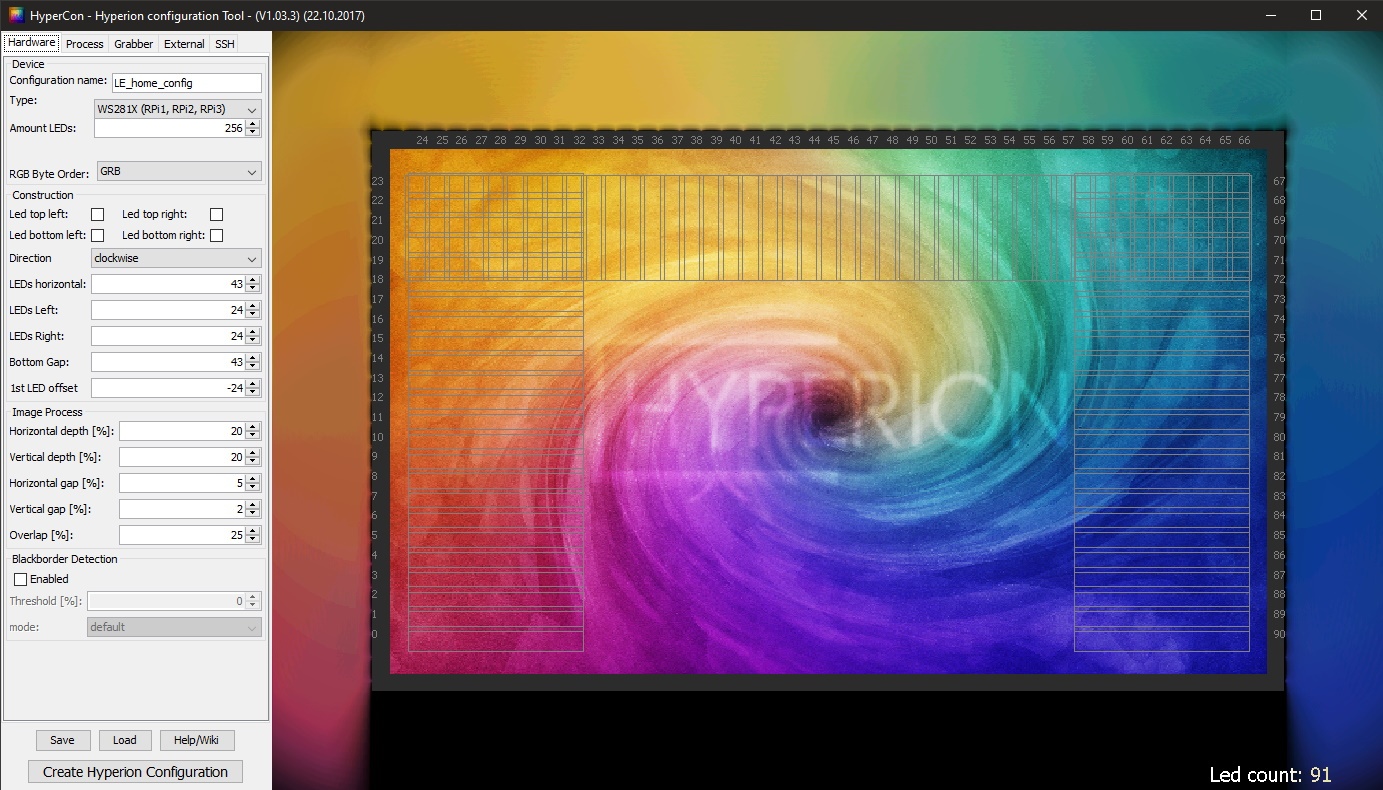Decrement LEDs horizontal using down arrow
1383x790 pixels.
[253, 289]
